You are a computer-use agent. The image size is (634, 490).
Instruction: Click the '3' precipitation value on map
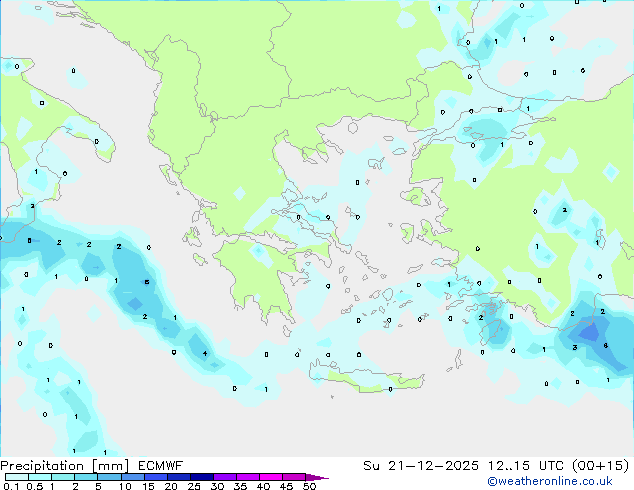coord(575,347)
